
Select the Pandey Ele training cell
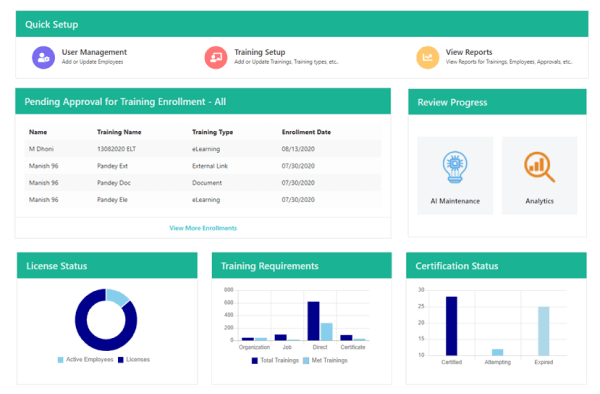coord(112,200)
